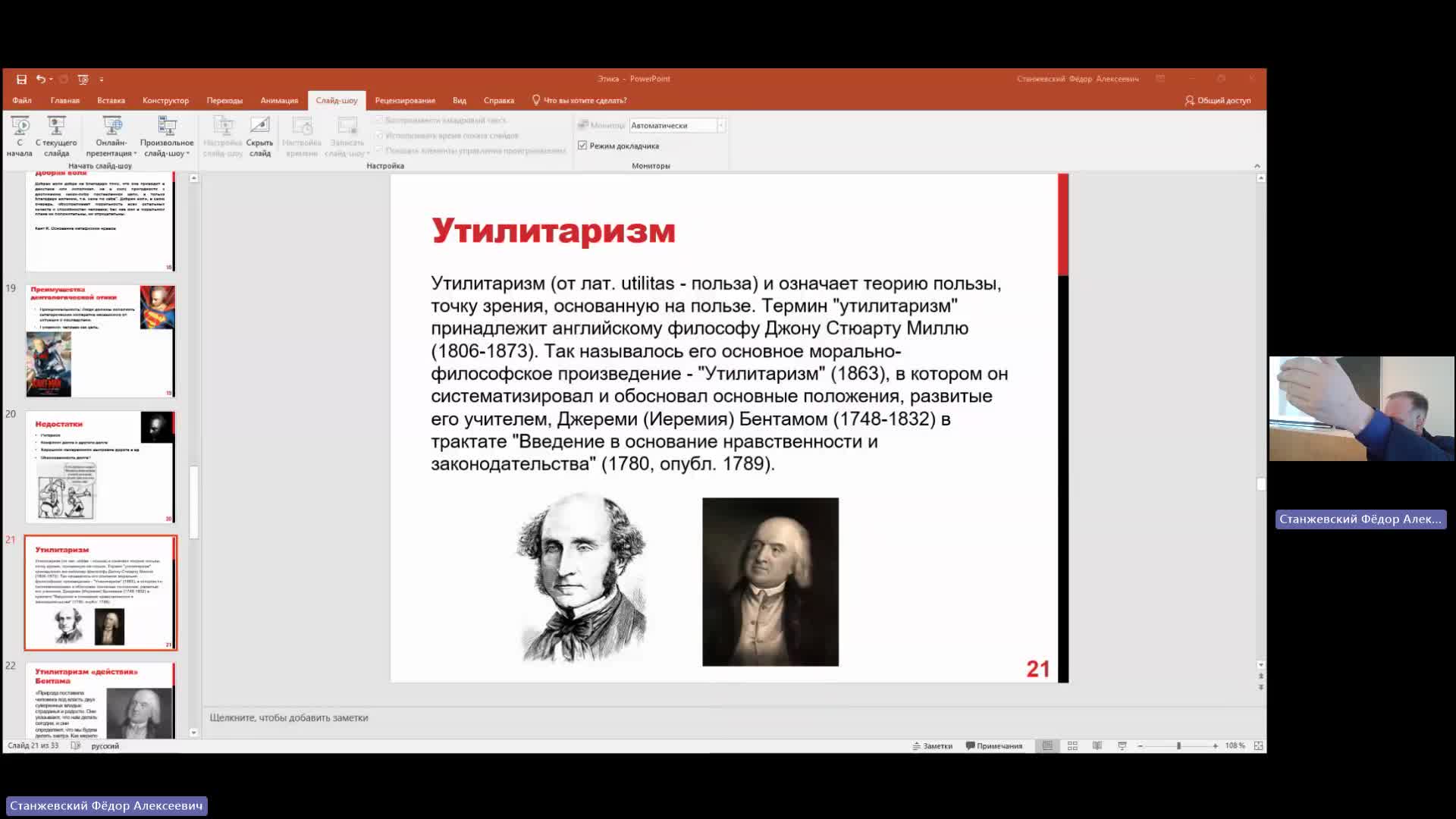Toggle the Режим докладчика checkbox

tap(619, 146)
